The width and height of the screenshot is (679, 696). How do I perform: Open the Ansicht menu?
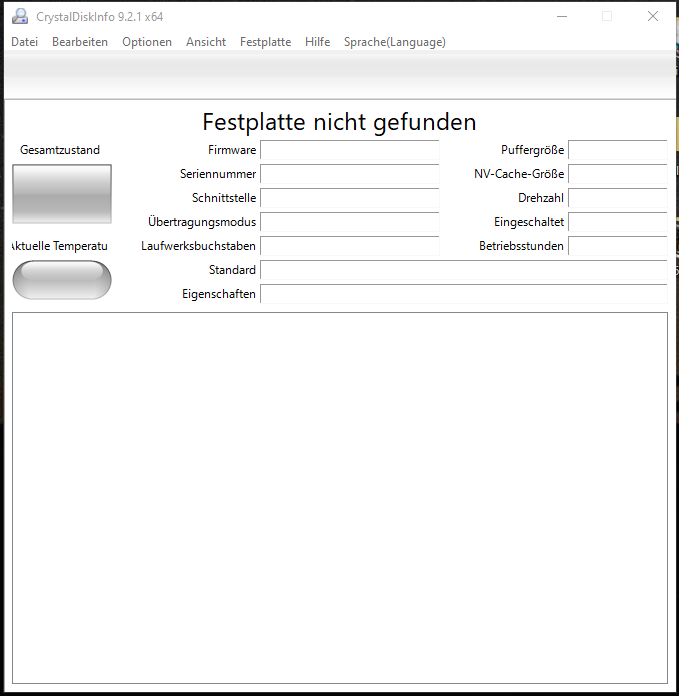point(206,42)
